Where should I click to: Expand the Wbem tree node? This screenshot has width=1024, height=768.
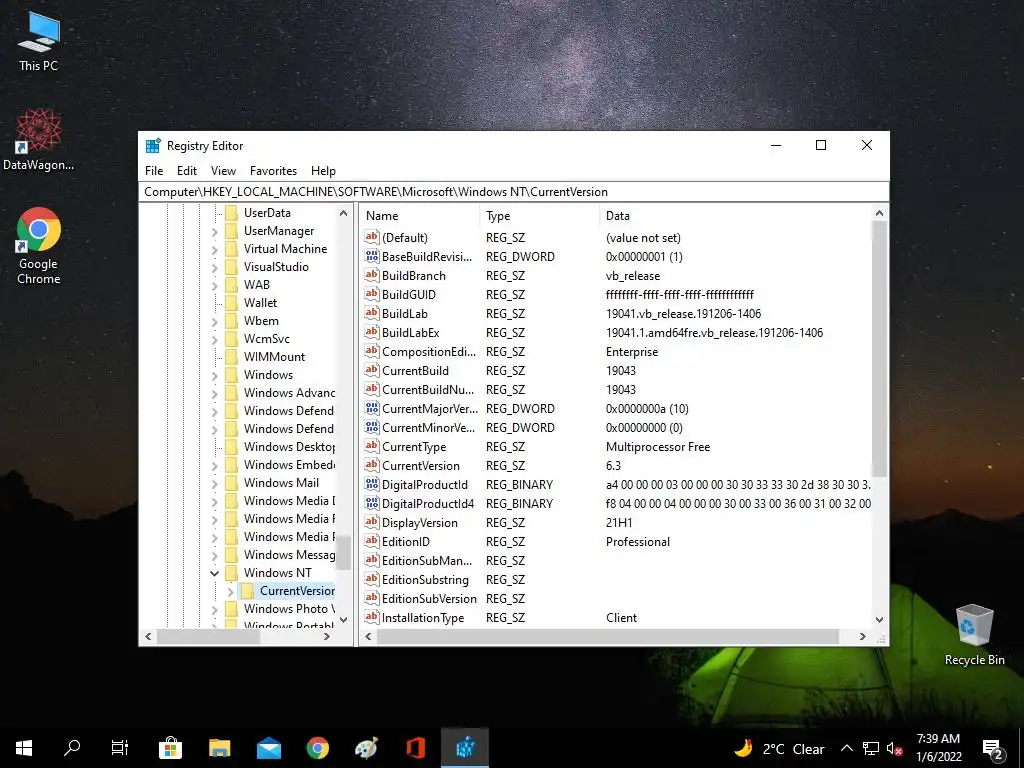click(214, 321)
